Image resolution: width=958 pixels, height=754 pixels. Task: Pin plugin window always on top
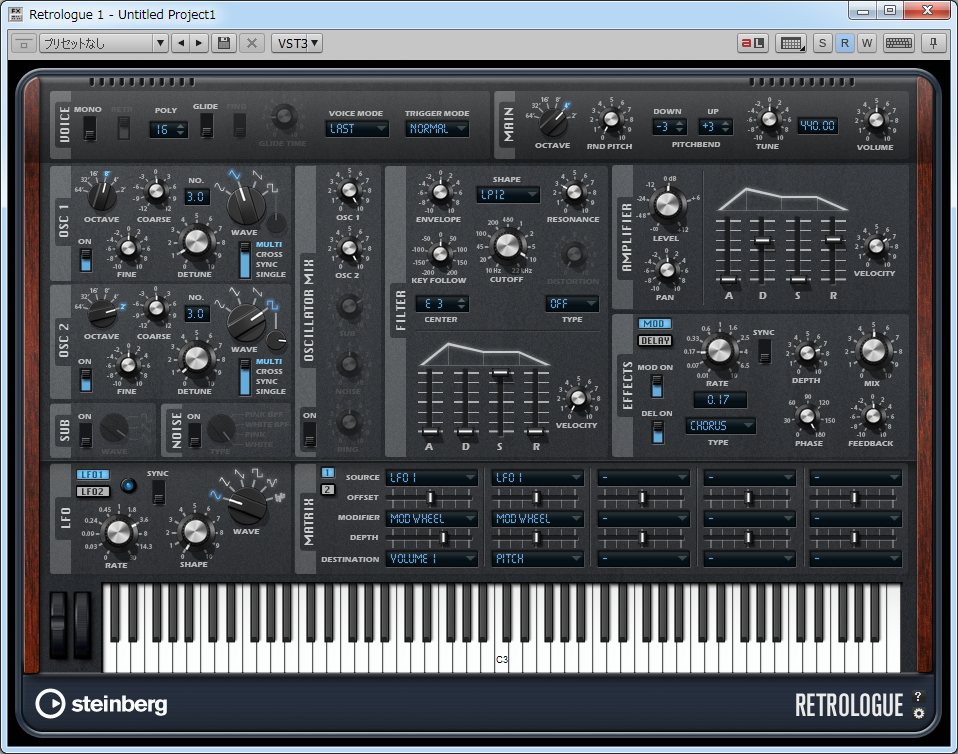[x=933, y=43]
